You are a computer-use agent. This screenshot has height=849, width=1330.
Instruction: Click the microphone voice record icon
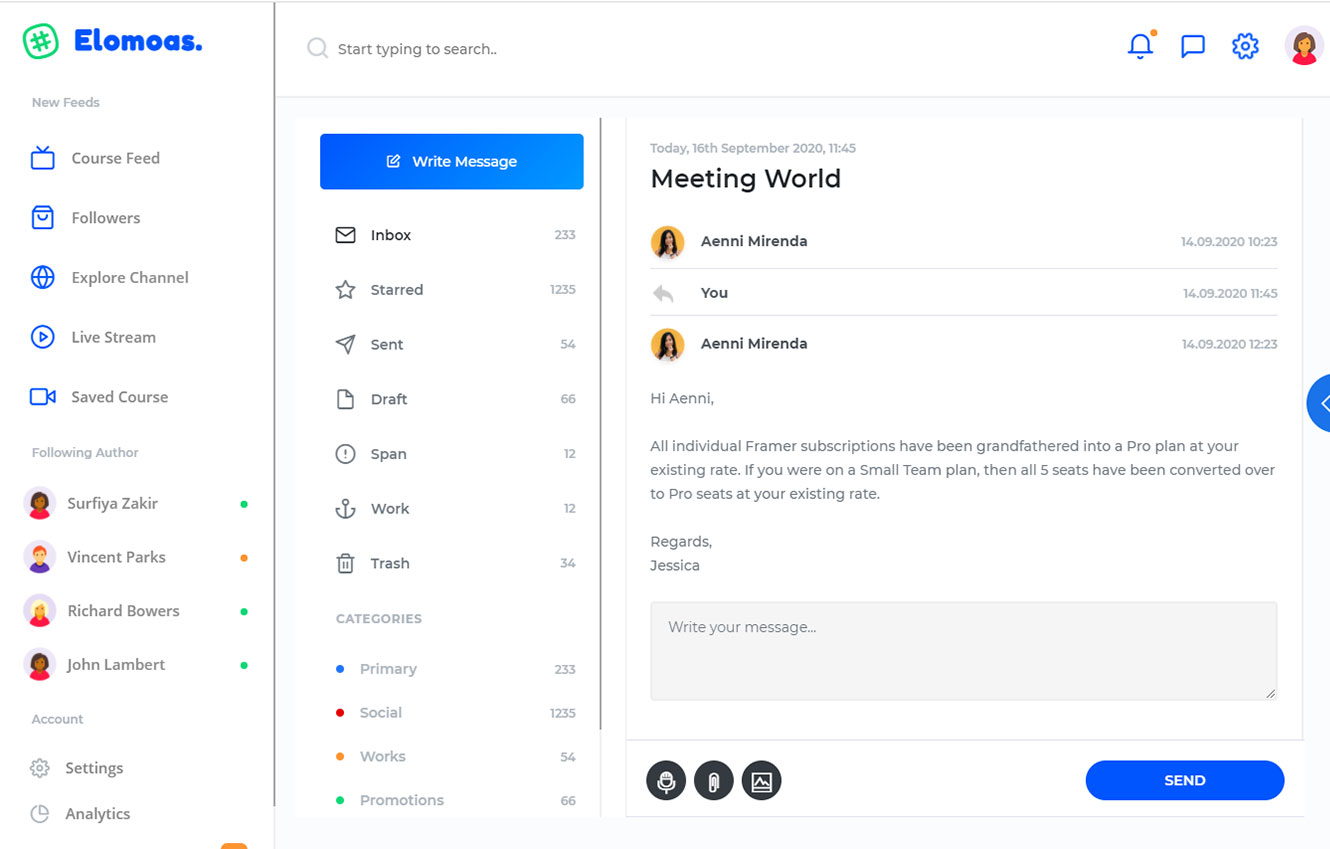666,781
